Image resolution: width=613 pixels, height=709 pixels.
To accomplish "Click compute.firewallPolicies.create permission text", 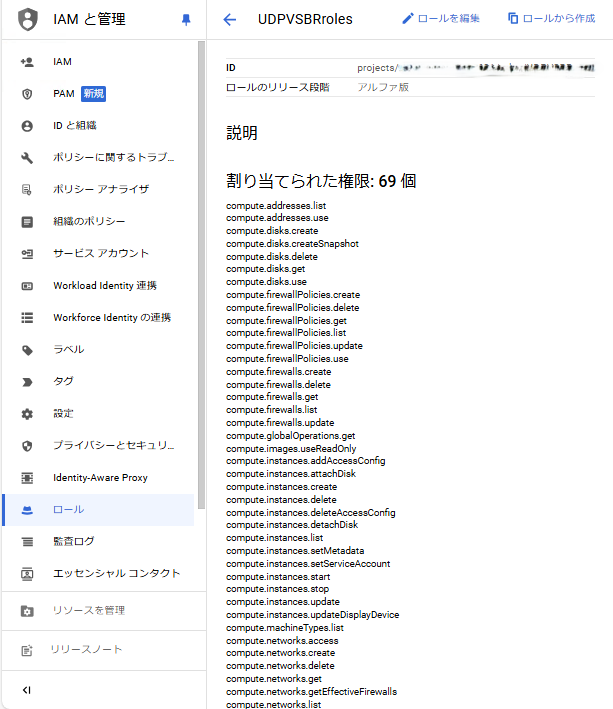I will [x=293, y=295].
